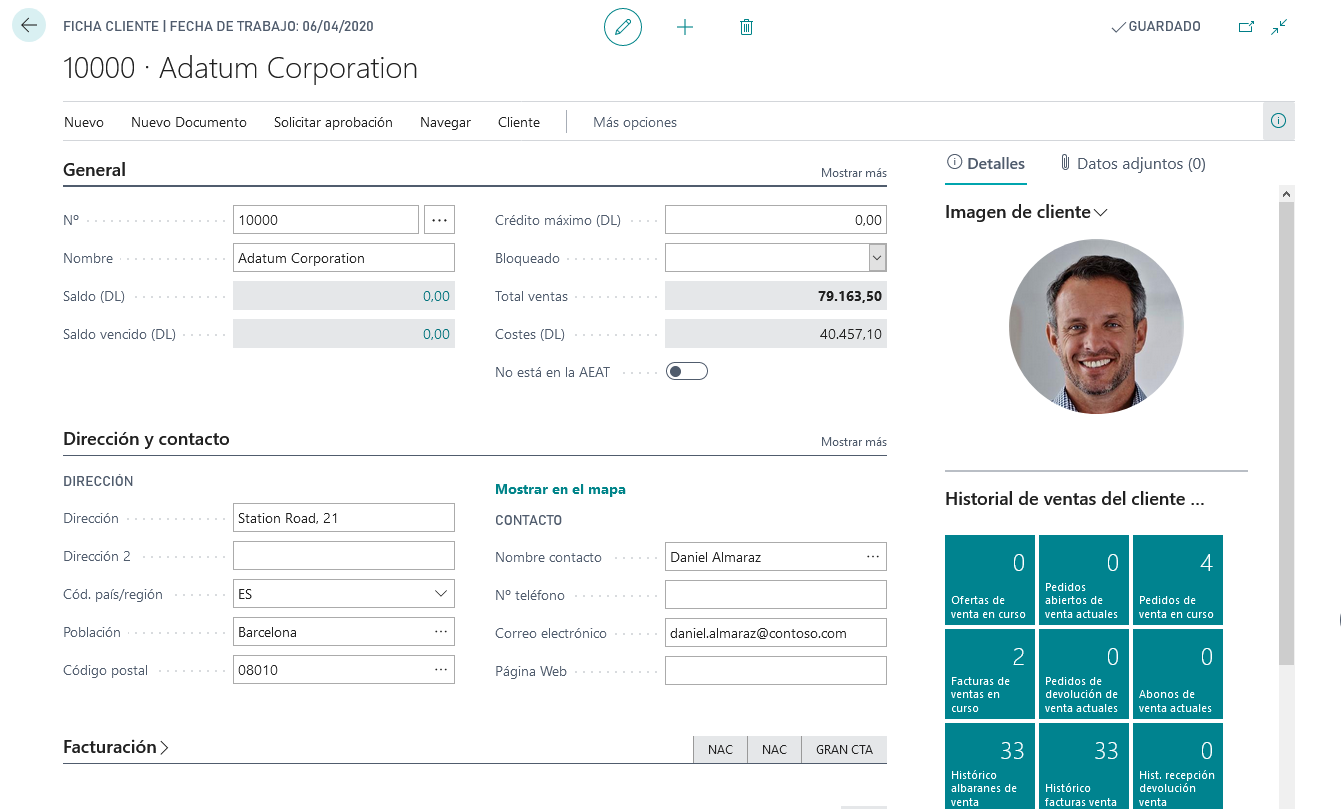Open the Bloqueado dropdown
The height and width of the screenshot is (809, 1341).
coord(877,258)
